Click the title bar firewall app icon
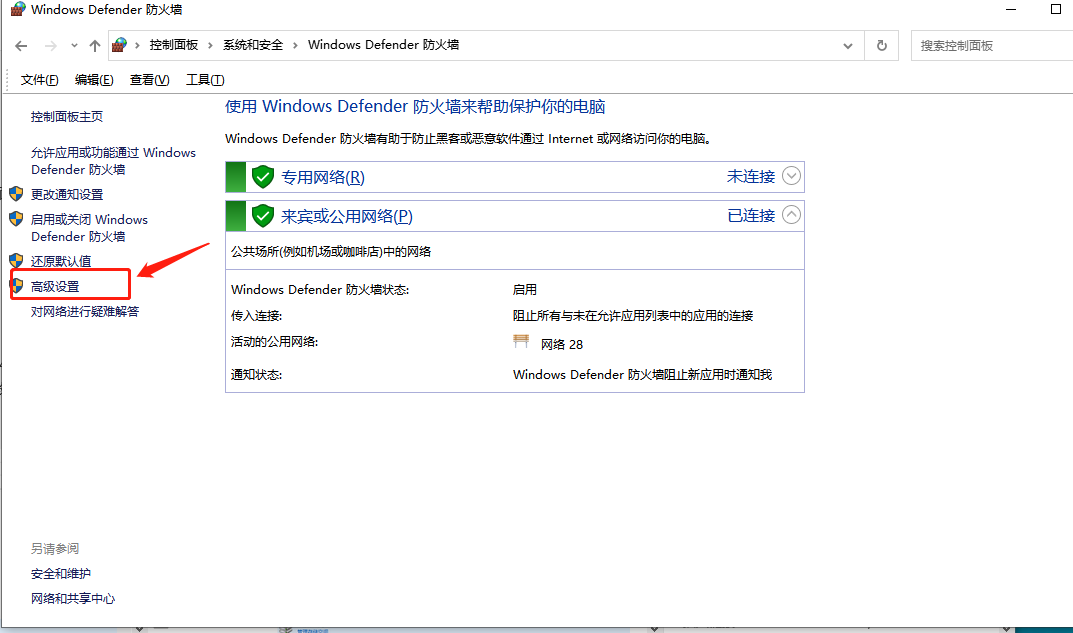The height and width of the screenshot is (633, 1073). 17,9
